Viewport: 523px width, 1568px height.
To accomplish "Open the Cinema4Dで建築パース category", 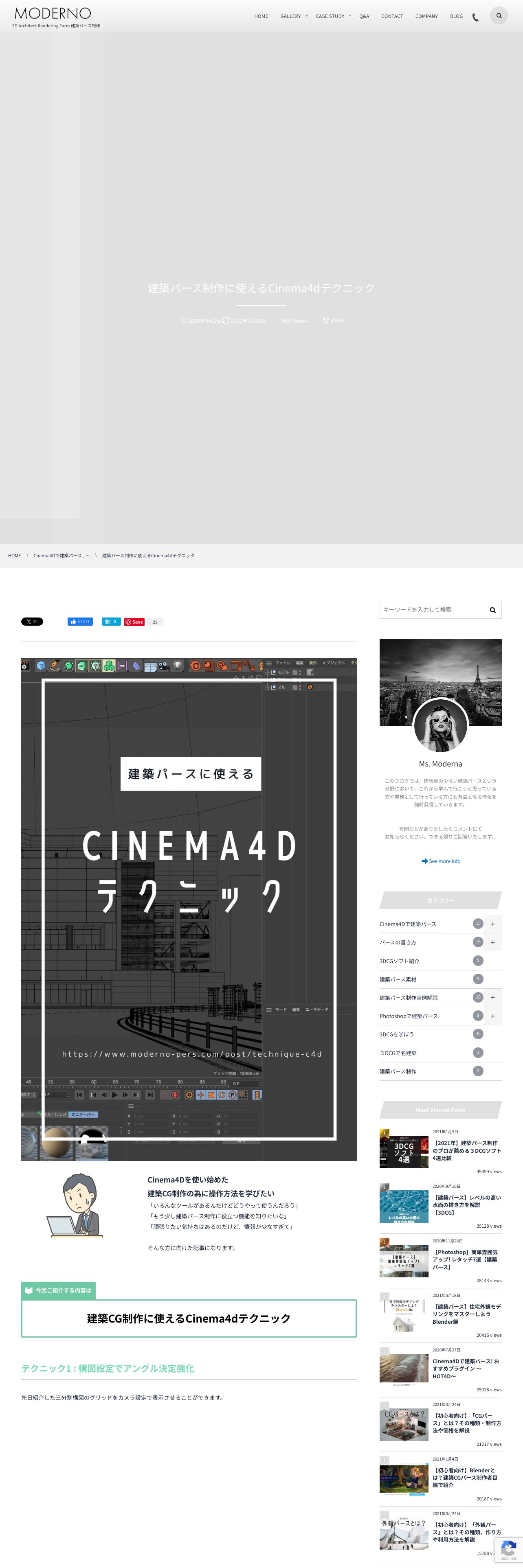I will pyautogui.click(x=408, y=924).
